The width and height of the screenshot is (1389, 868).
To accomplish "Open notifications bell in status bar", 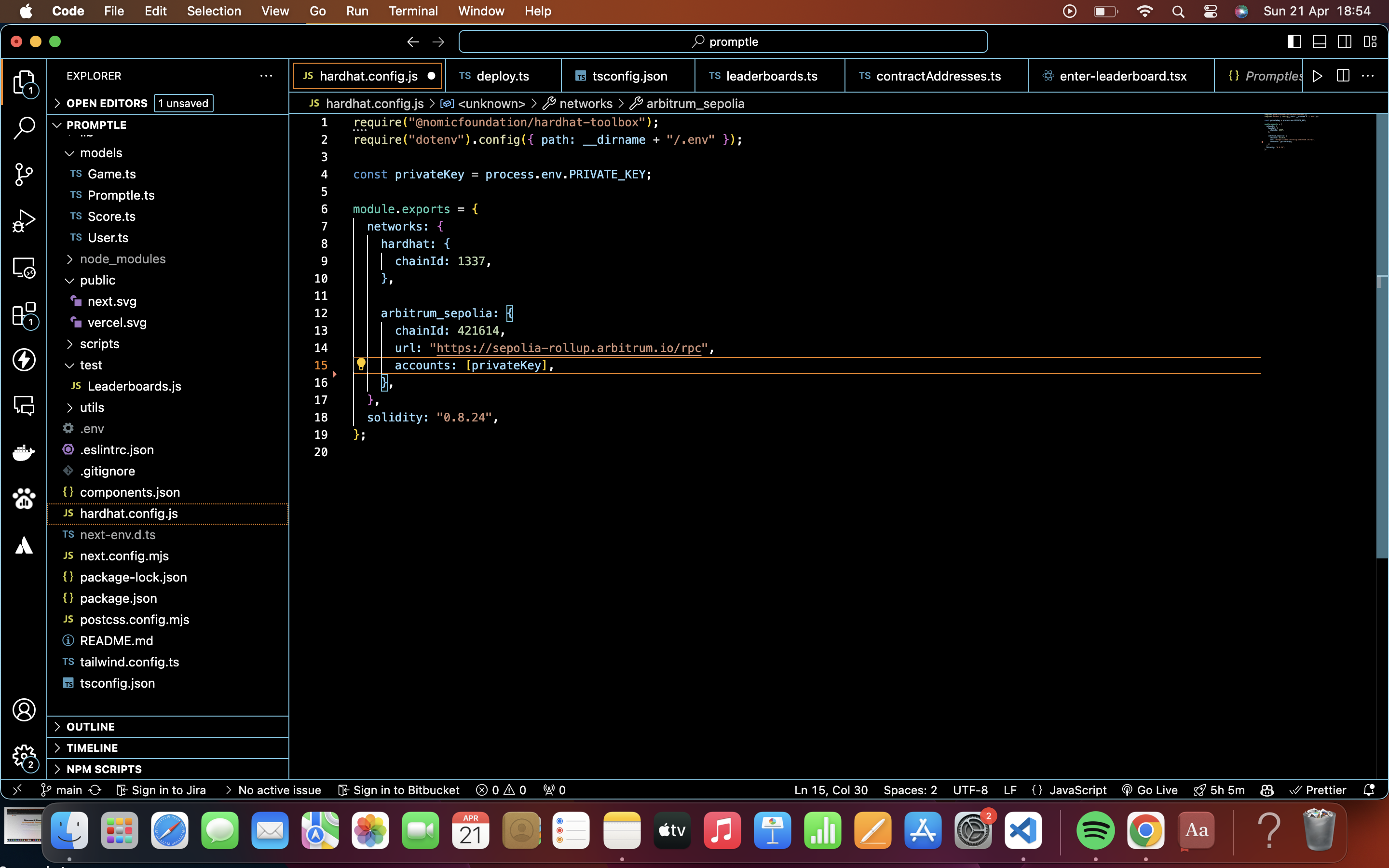I will 1369,790.
